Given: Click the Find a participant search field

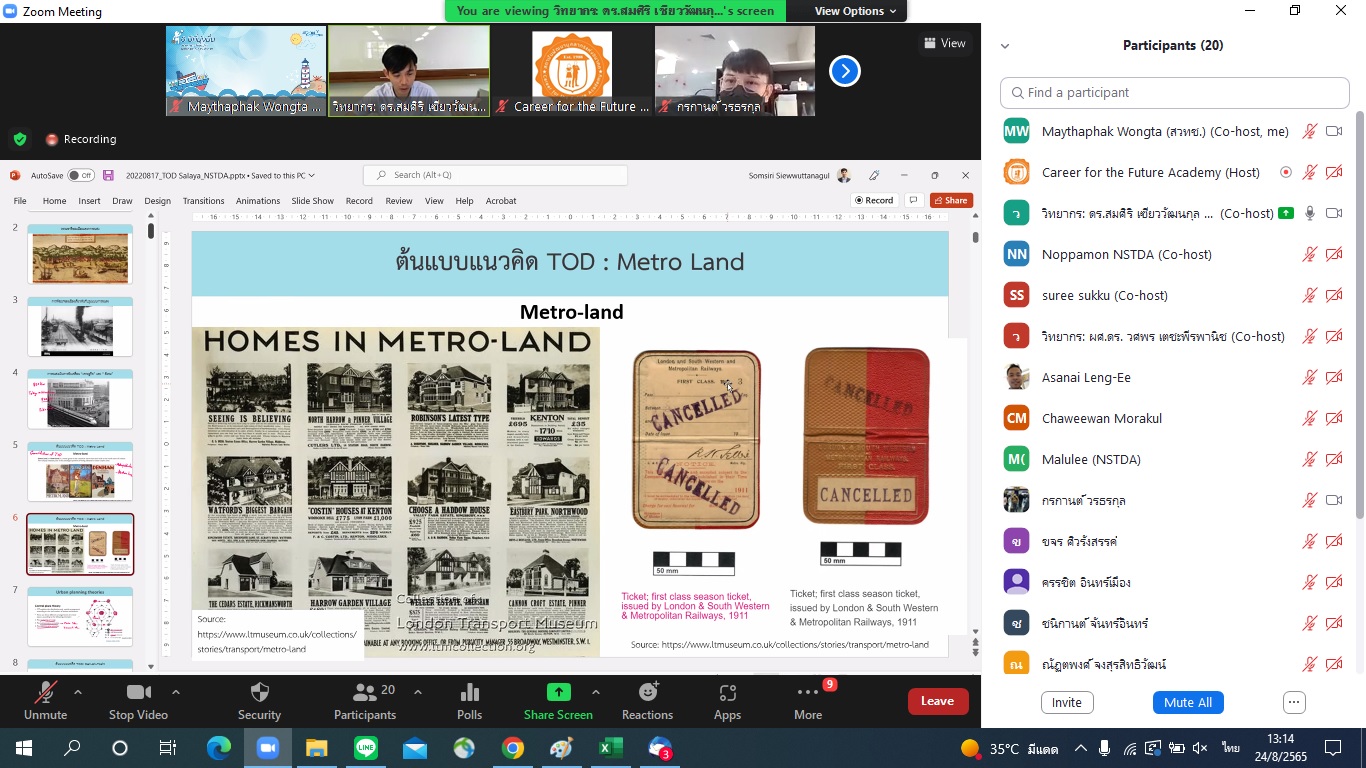Looking at the screenshot, I should (x=1175, y=92).
